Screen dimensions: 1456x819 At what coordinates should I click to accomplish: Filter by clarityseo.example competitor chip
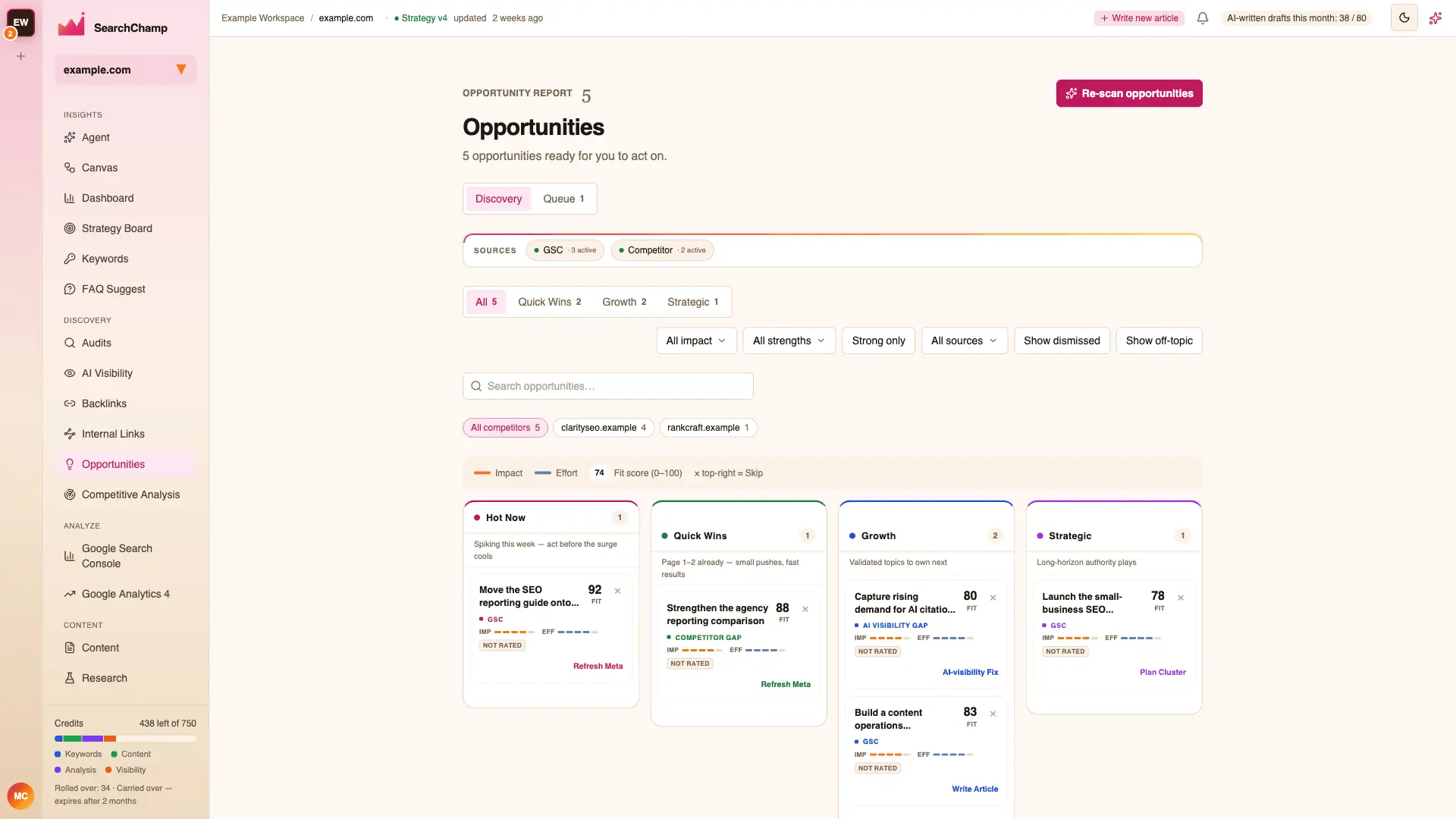[x=603, y=428]
